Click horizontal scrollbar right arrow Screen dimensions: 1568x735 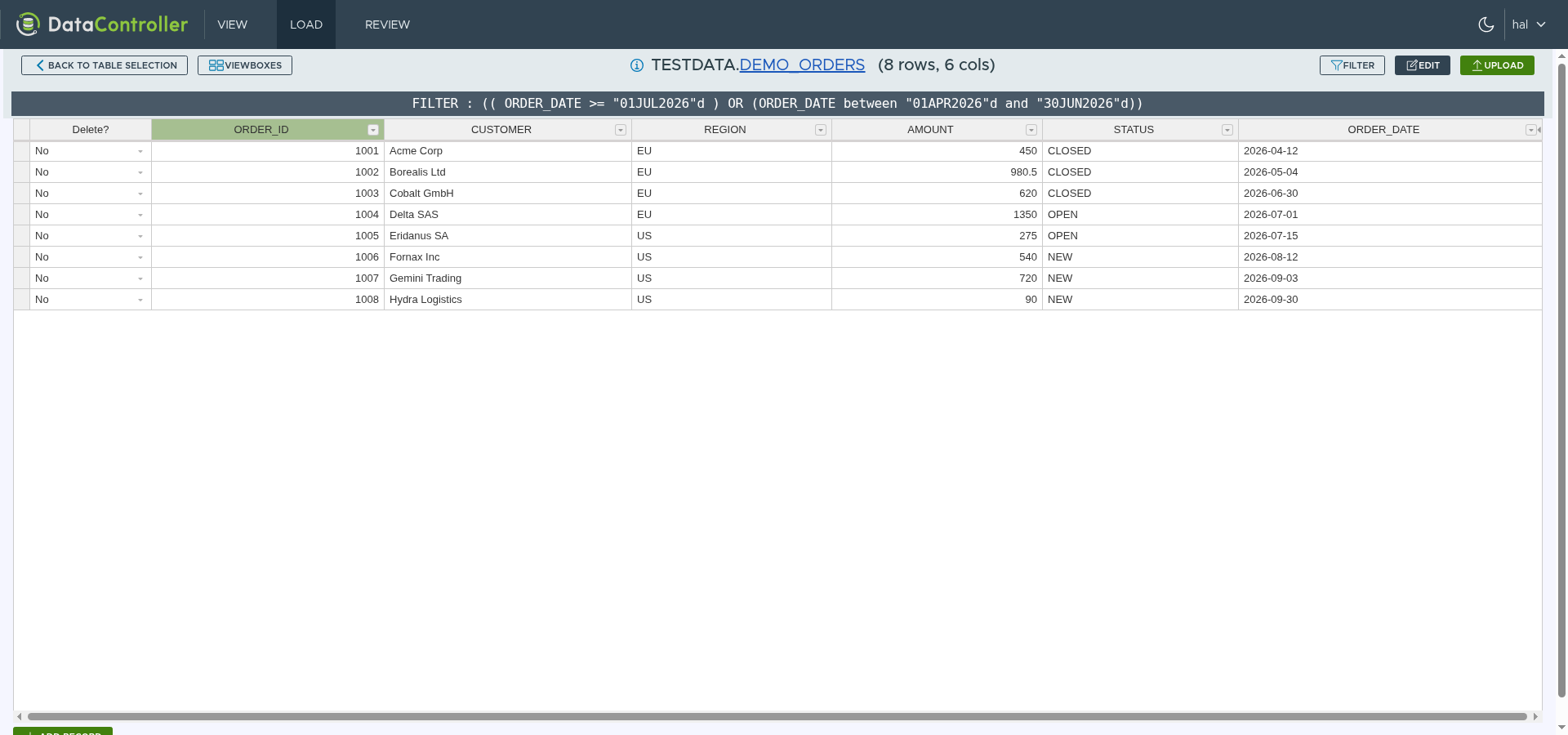coord(1535,716)
